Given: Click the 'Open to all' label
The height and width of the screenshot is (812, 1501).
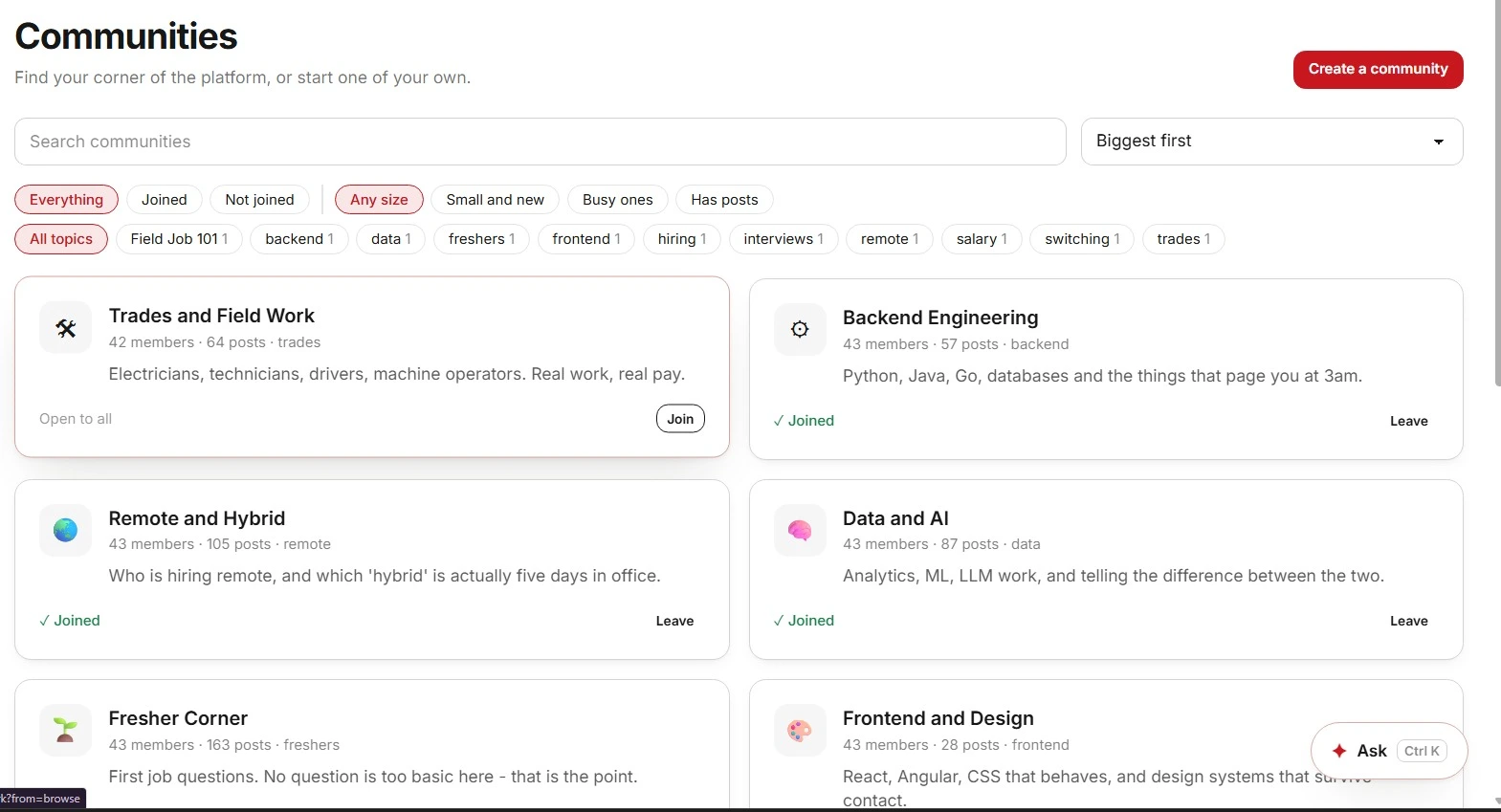Looking at the screenshot, I should point(76,419).
